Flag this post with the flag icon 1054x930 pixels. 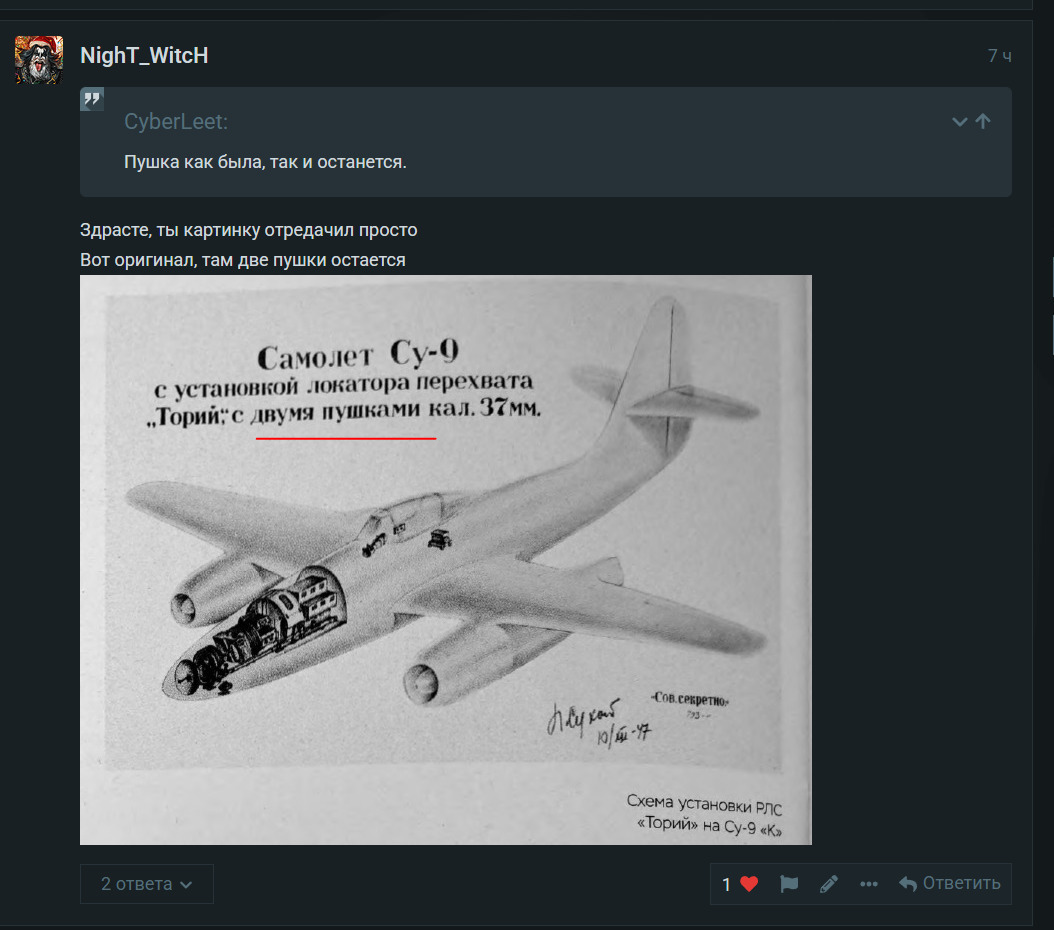coord(789,884)
